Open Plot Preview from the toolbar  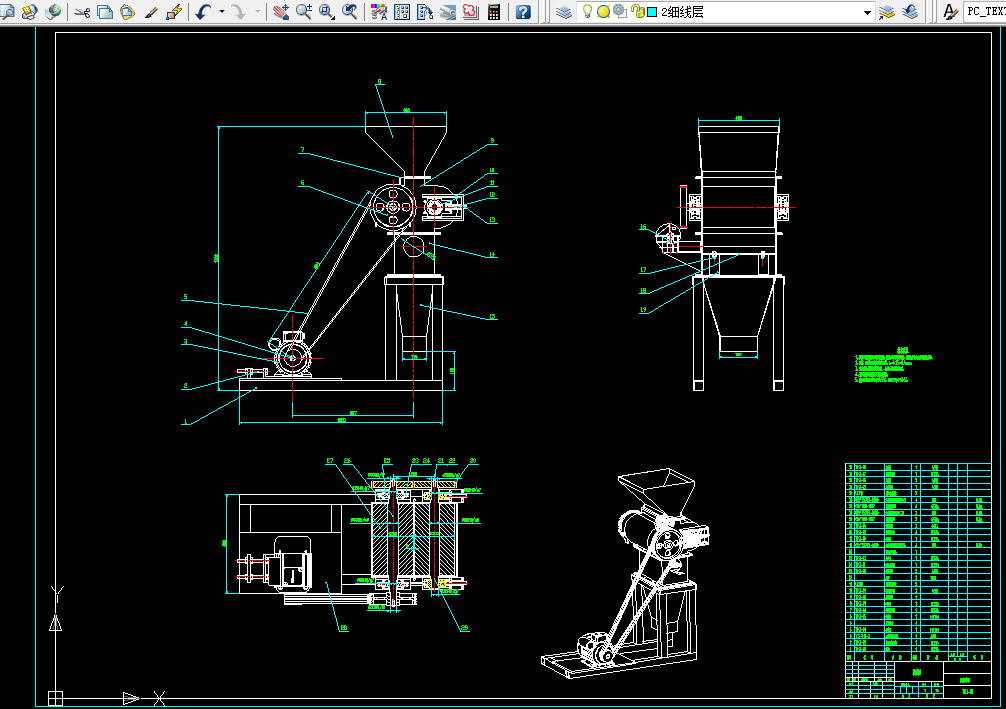click(x=8, y=12)
